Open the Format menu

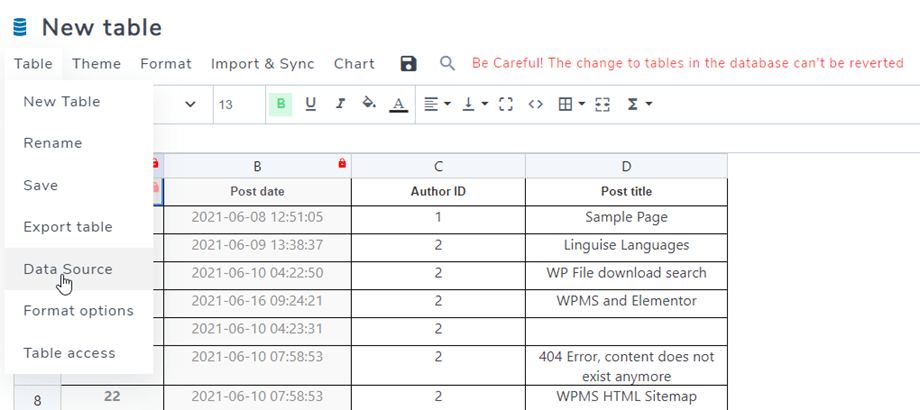[166, 64]
